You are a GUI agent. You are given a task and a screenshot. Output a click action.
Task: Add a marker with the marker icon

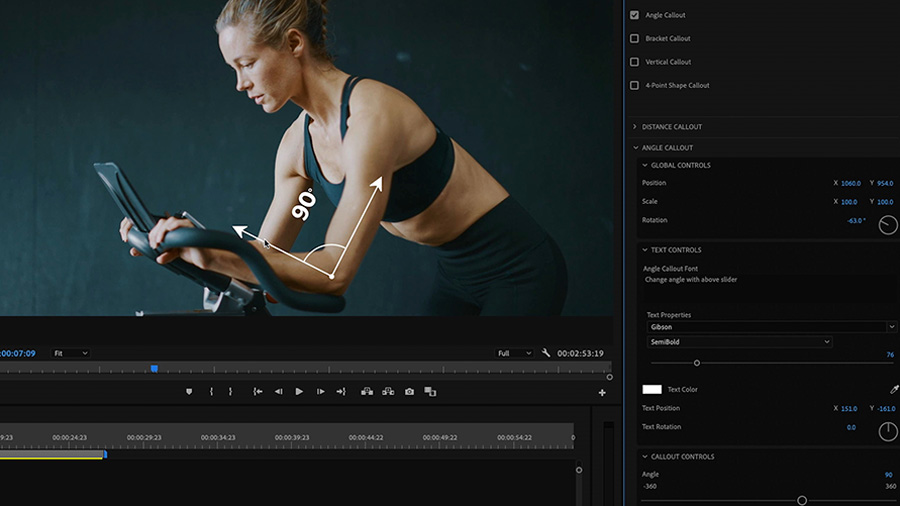[189, 392]
